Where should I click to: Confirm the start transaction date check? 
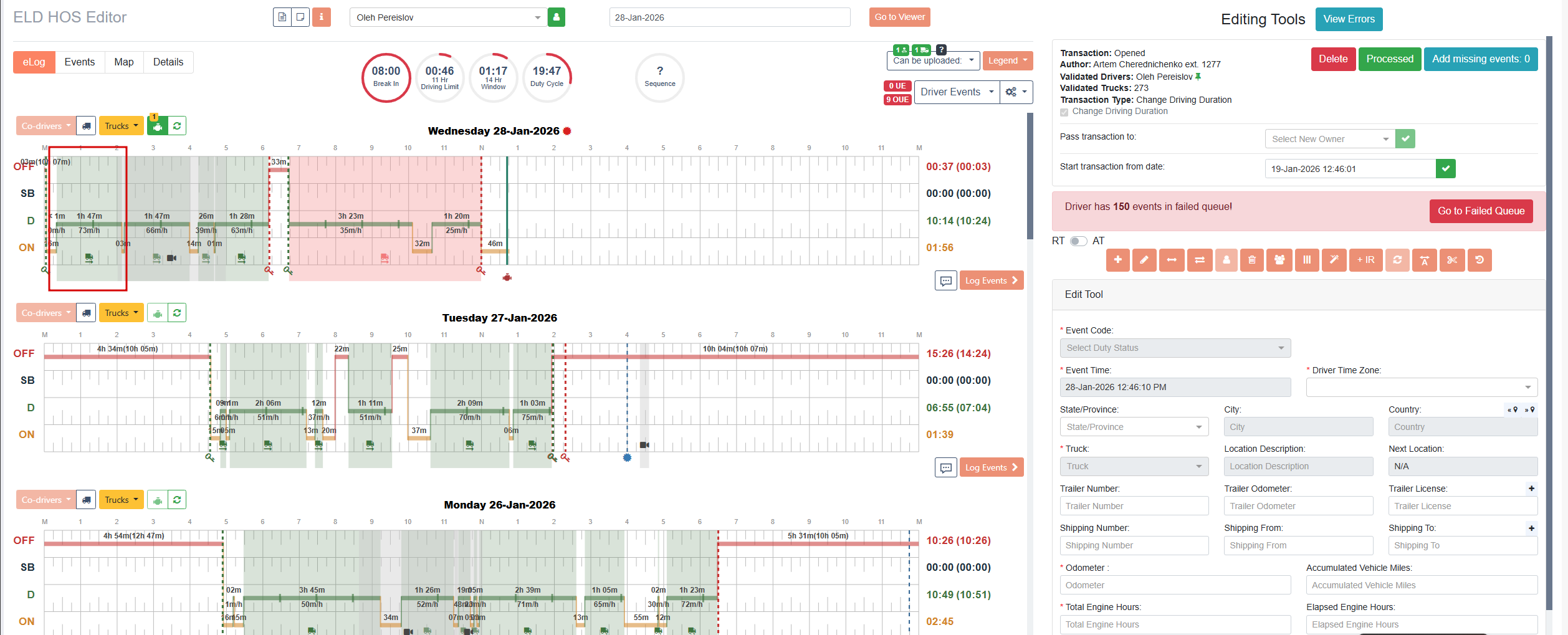tap(1446, 169)
